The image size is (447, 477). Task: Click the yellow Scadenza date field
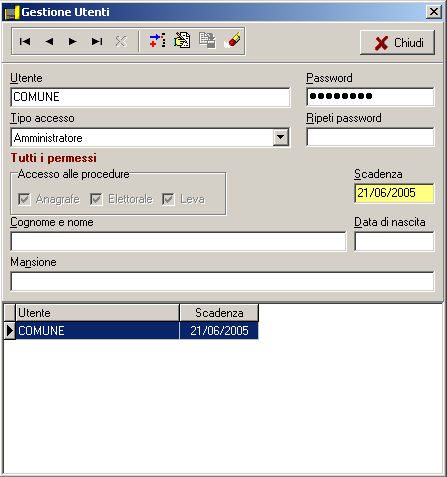tap(394, 193)
